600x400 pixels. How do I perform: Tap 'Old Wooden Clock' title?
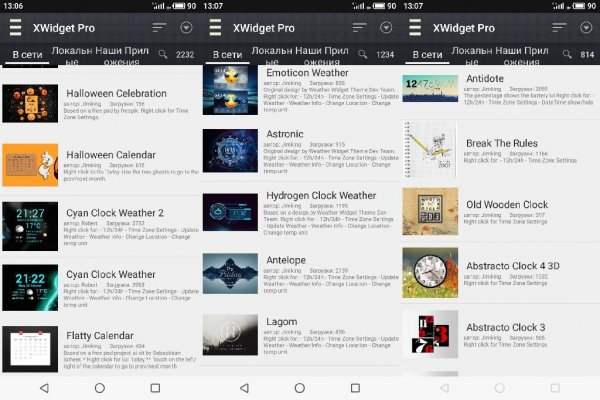click(x=507, y=205)
